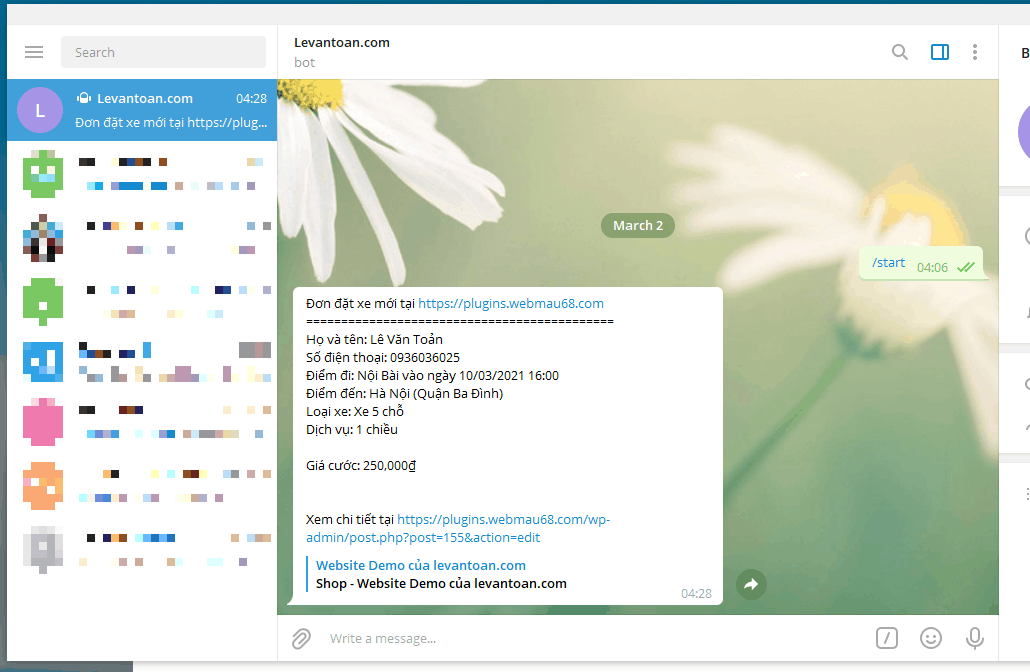
Task: Open the chat options three-dot menu
Action: coord(975,51)
